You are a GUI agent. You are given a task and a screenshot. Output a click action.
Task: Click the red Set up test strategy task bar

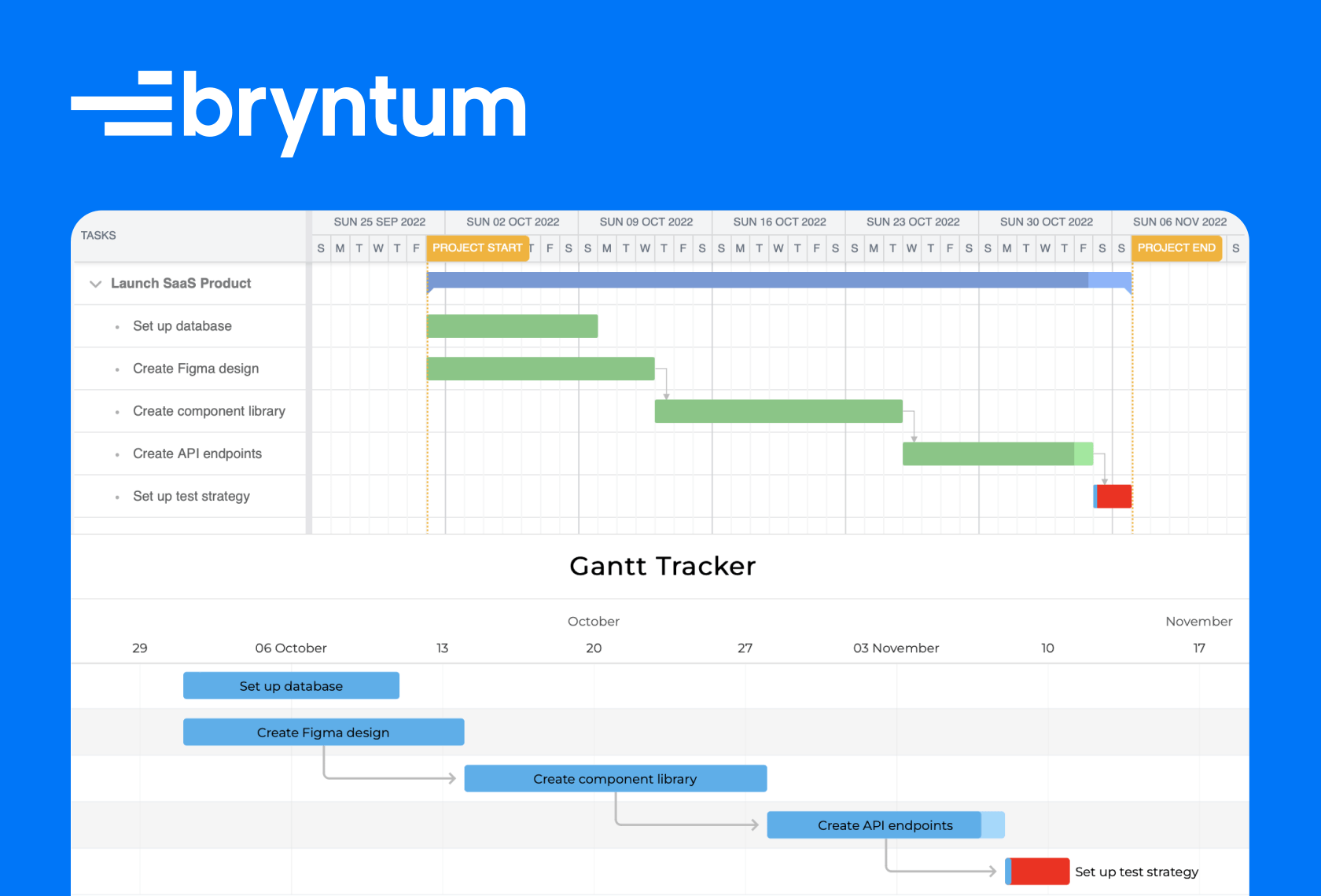1114,496
